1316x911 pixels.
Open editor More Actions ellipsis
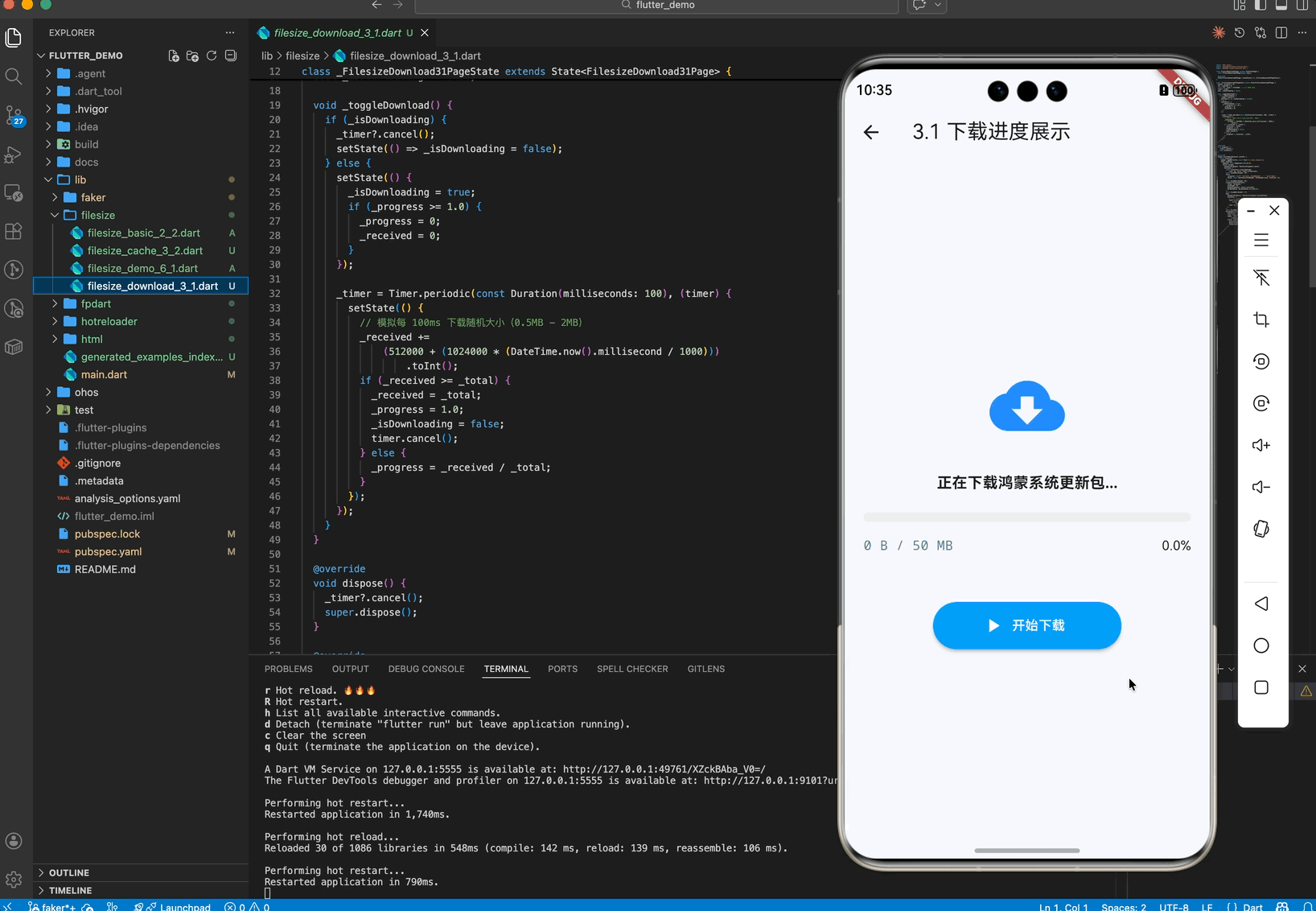click(1302, 32)
